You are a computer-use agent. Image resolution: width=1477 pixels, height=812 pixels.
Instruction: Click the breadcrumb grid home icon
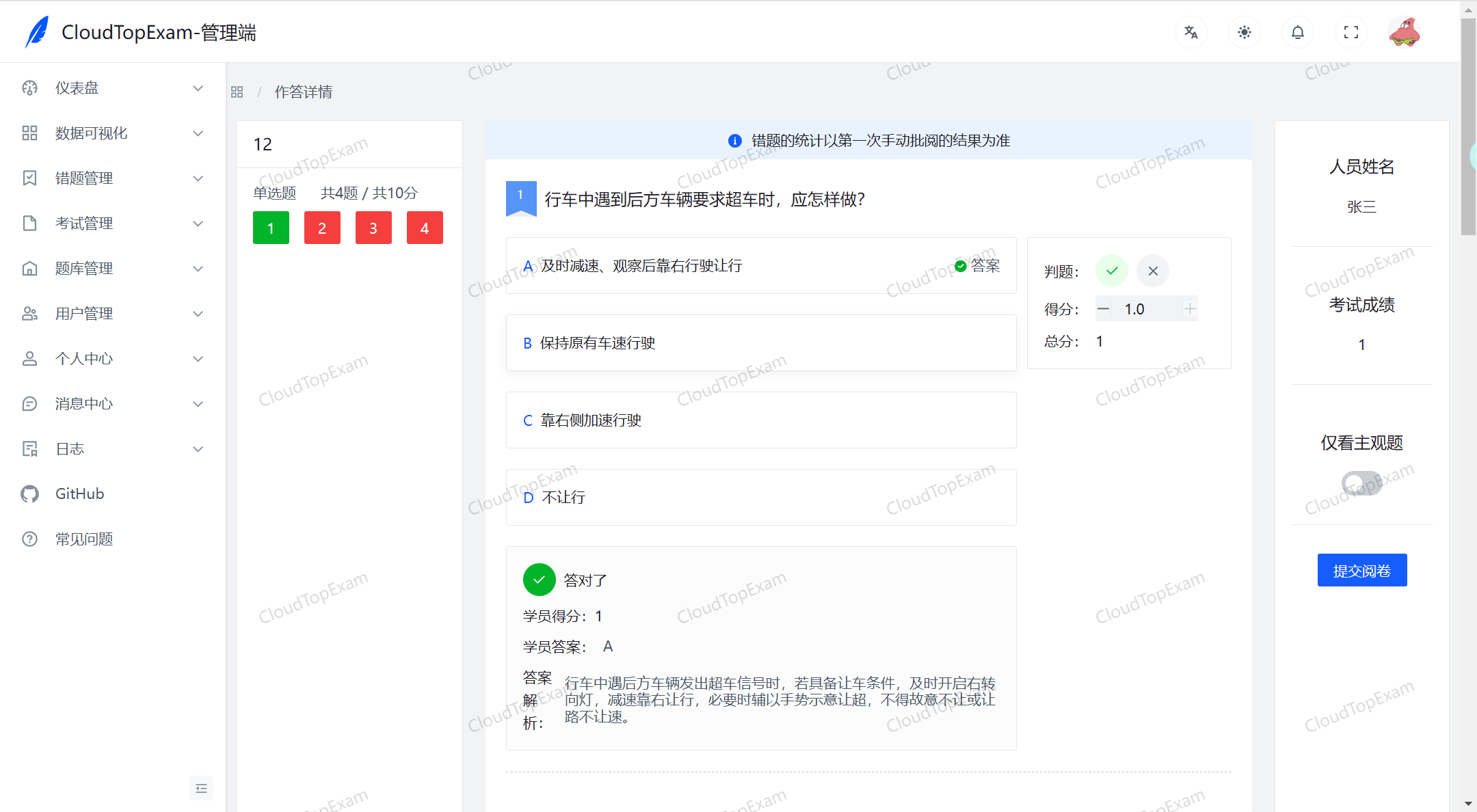point(237,91)
